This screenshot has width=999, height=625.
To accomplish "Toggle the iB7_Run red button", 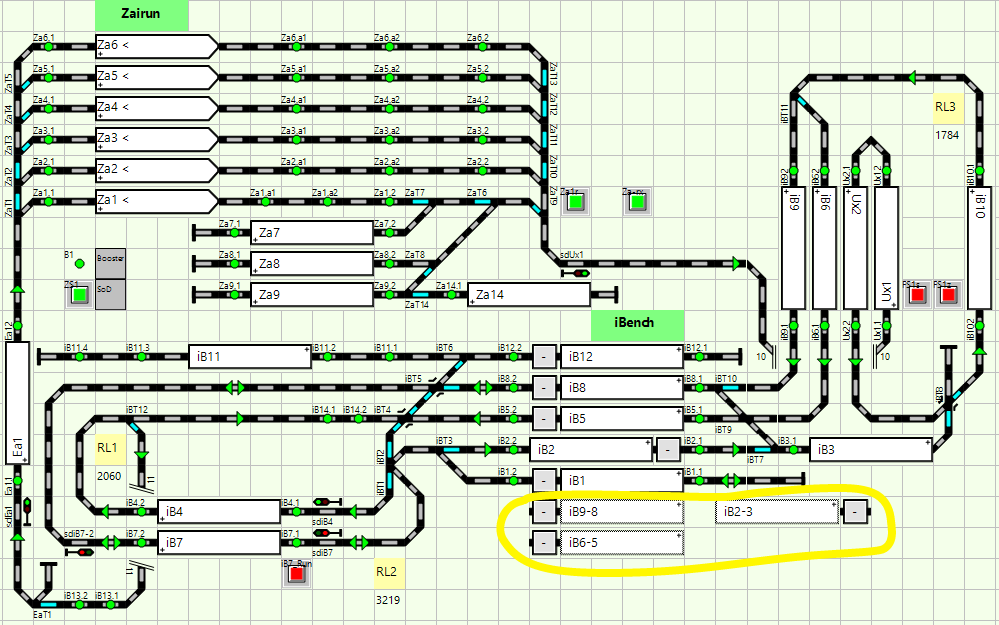I will click(x=294, y=577).
